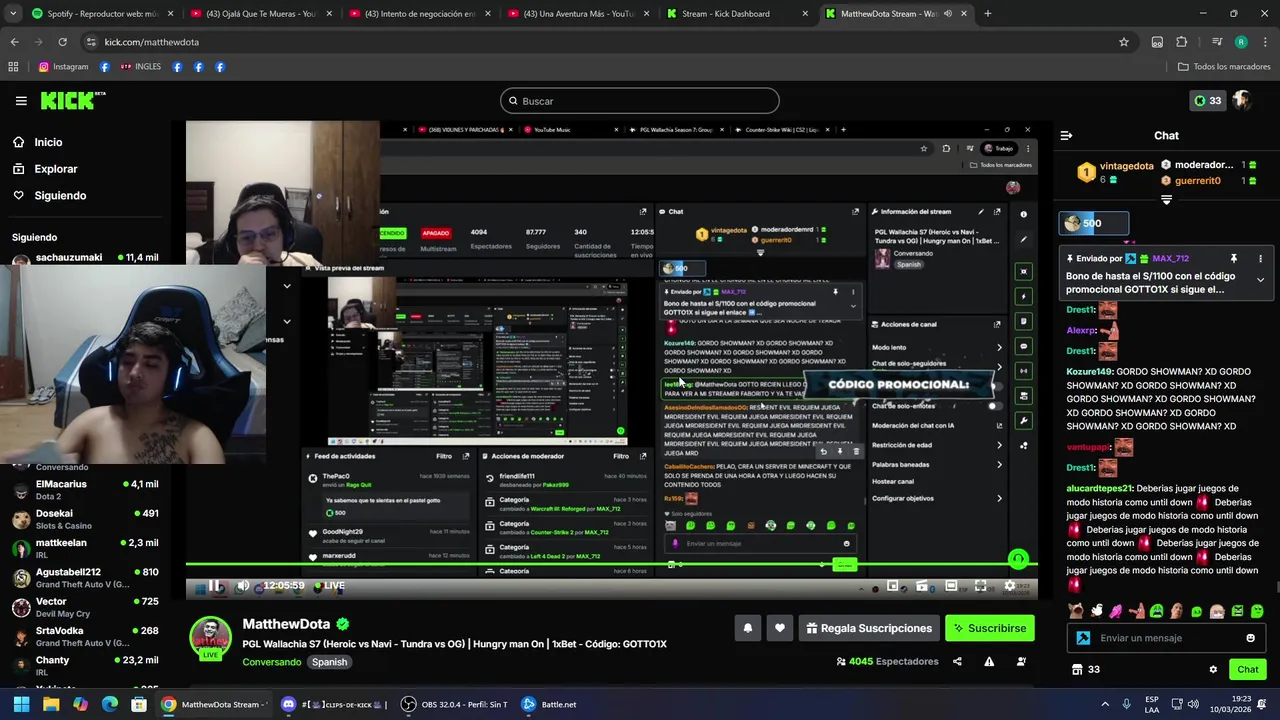Click the stream progress bar
Screen dimensions: 1280x720
coord(611,566)
